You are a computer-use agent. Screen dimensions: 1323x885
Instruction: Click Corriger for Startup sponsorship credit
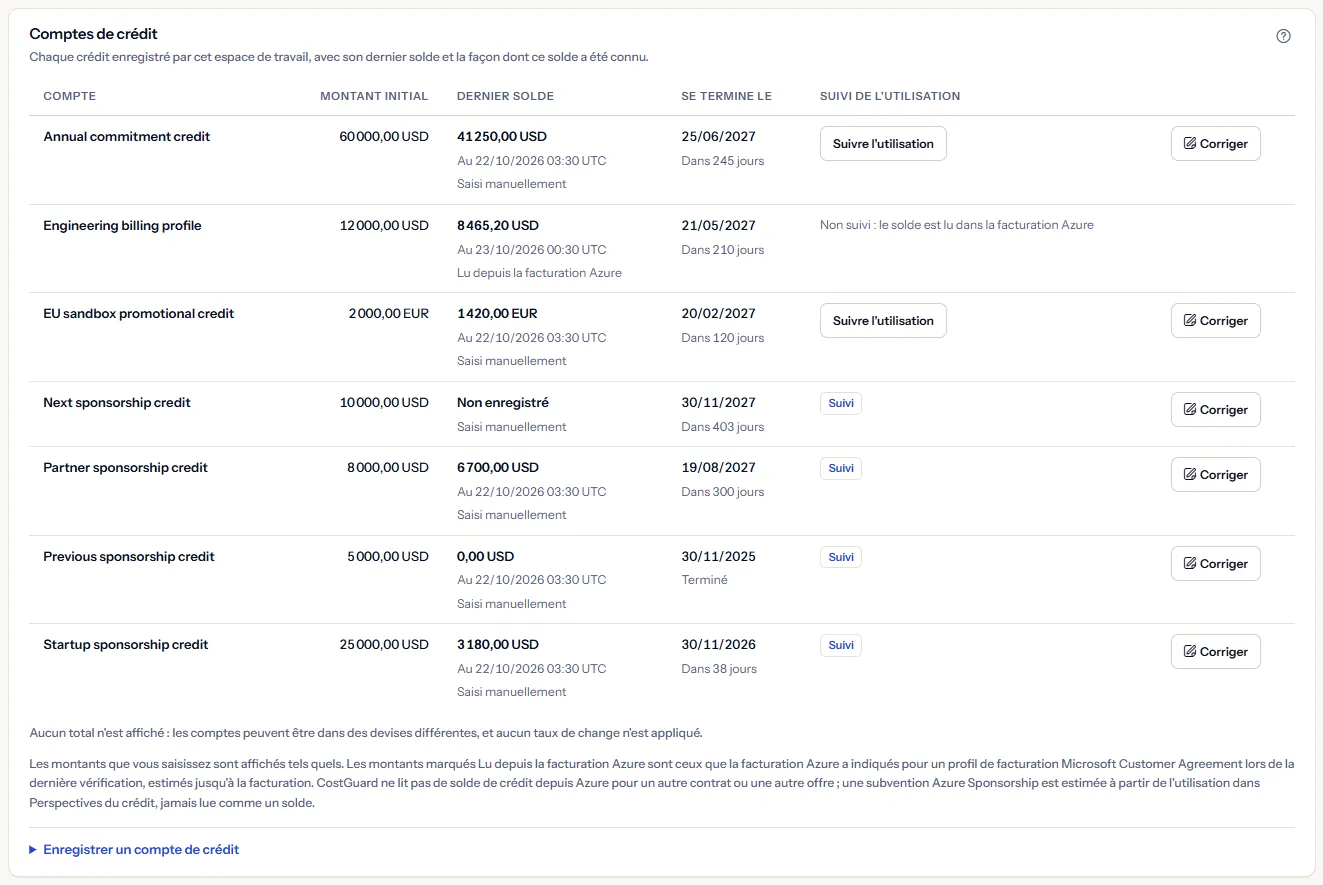pos(1215,652)
